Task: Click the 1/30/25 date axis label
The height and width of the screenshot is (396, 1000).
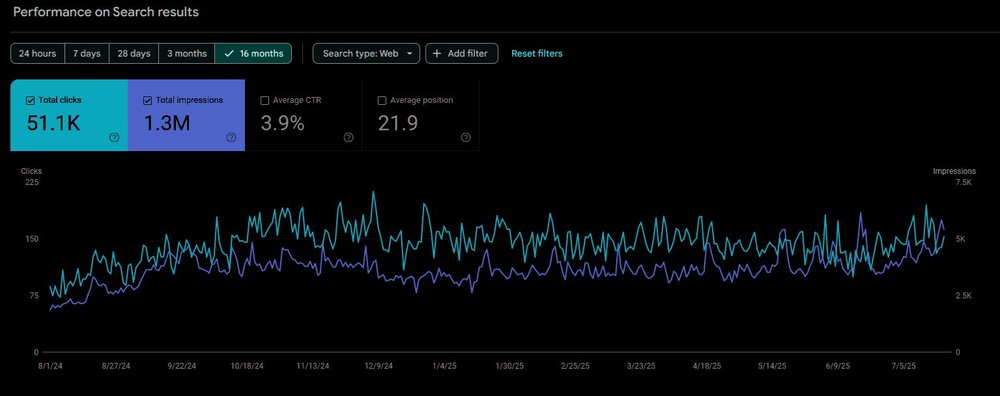Action: pyautogui.click(x=510, y=366)
